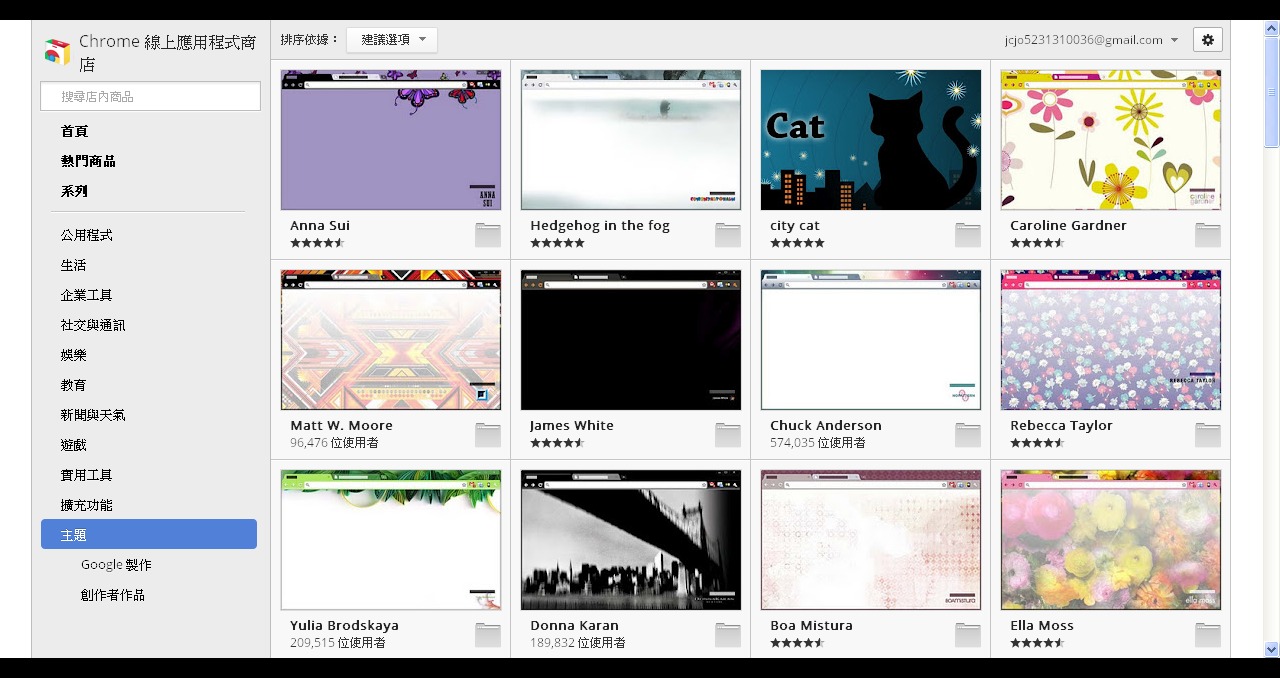Viewport: 1280px width, 678px height.
Task: Click the Donna Karan title text
Action: [x=574, y=626]
